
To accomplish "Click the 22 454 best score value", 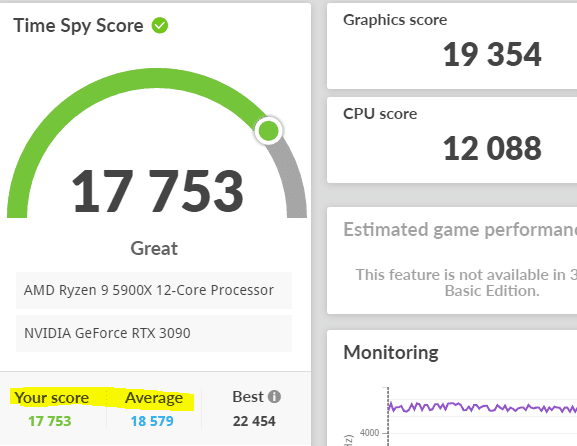I will click(254, 421).
